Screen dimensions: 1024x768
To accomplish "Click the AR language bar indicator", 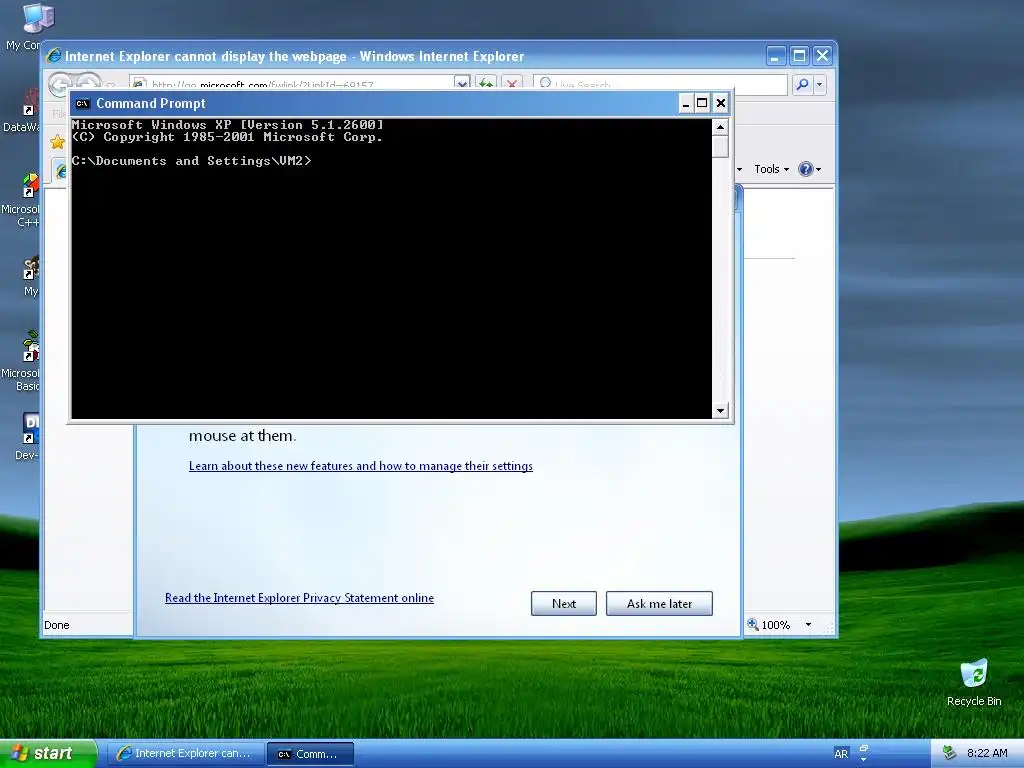I will point(841,754).
